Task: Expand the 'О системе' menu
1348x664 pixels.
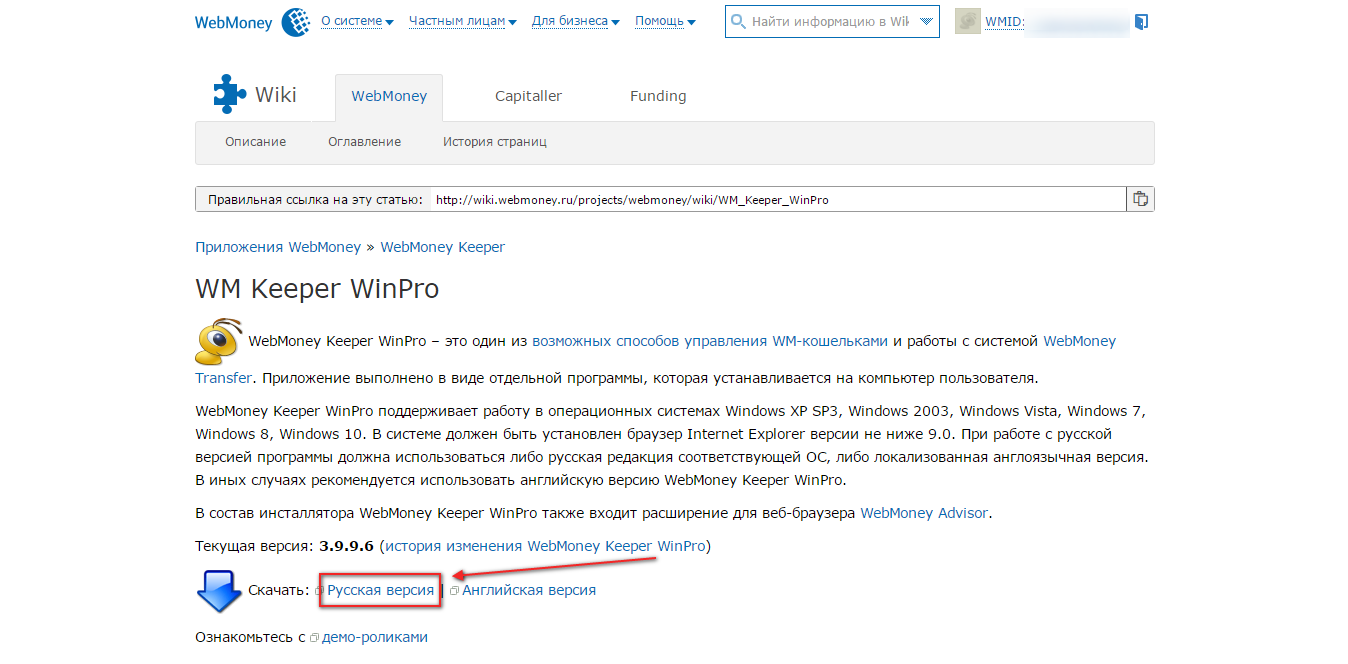Action: (x=357, y=21)
